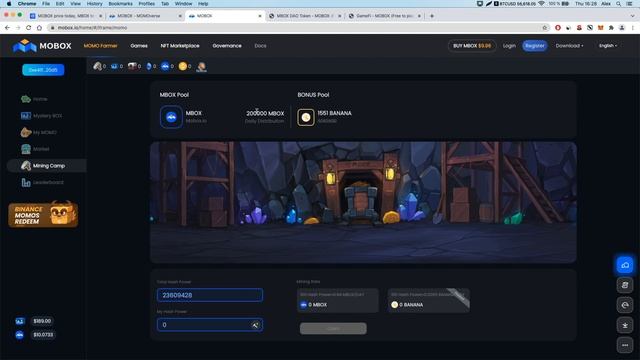Click the avatar icon in top strip

click(201, 67)
